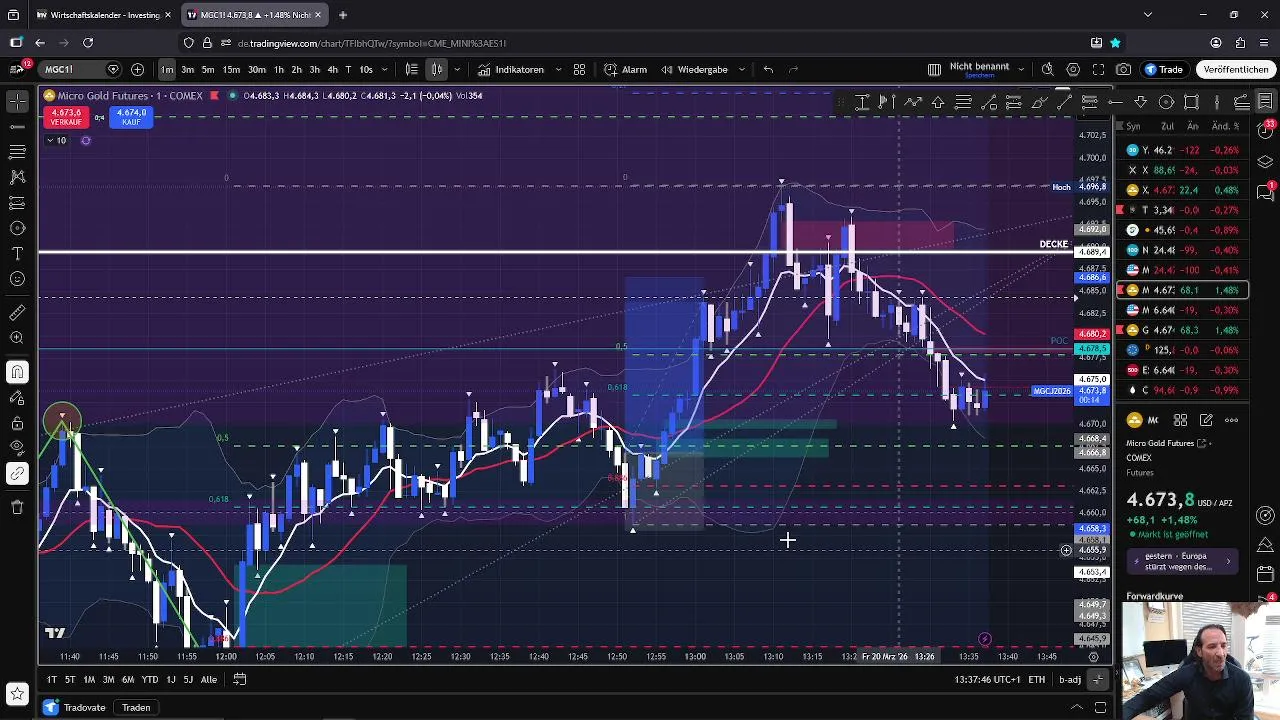The image size is (1280, 720).
Task: Open the quick search magnifier icon
Action: click(x=1047, y=69)
